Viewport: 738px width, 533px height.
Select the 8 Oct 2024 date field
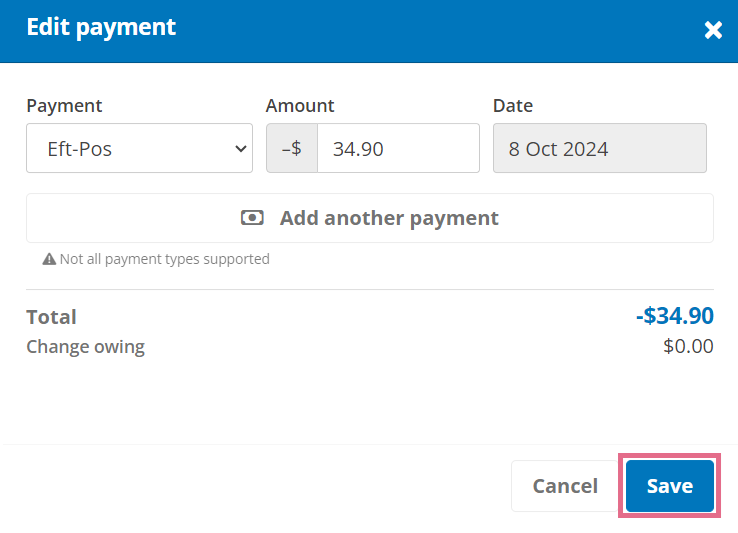600,148
